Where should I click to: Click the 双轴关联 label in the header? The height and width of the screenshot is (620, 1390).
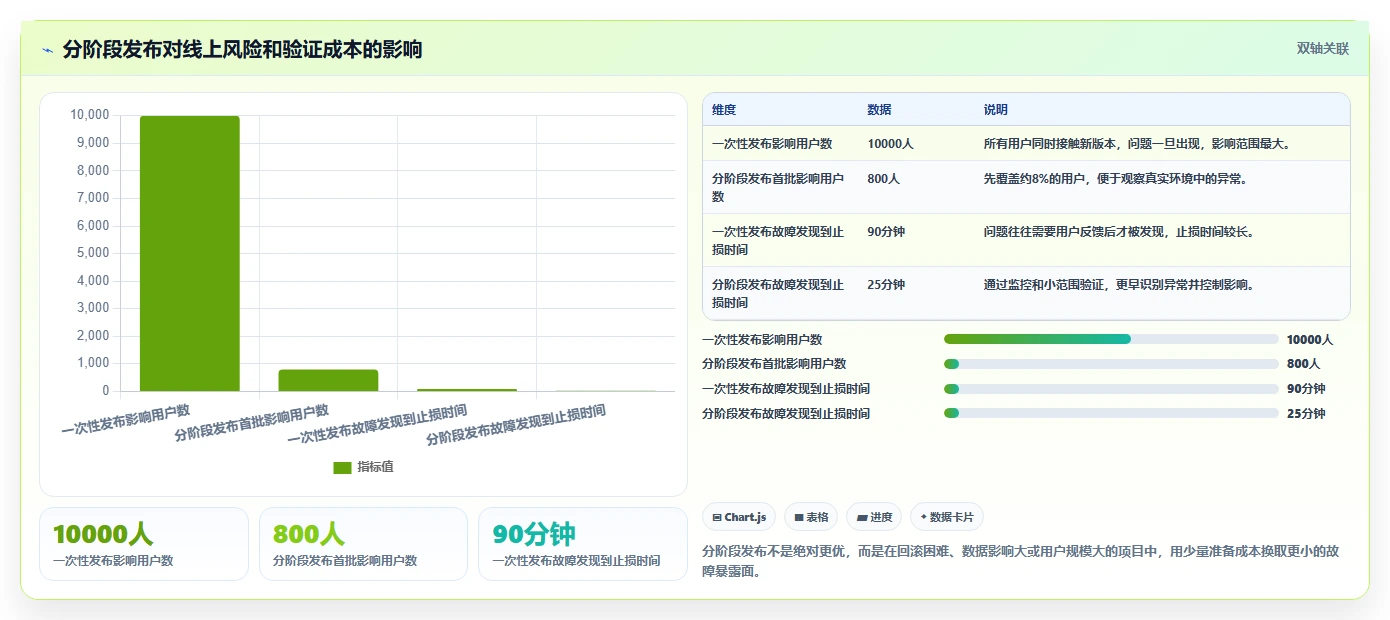(1323, 49)
